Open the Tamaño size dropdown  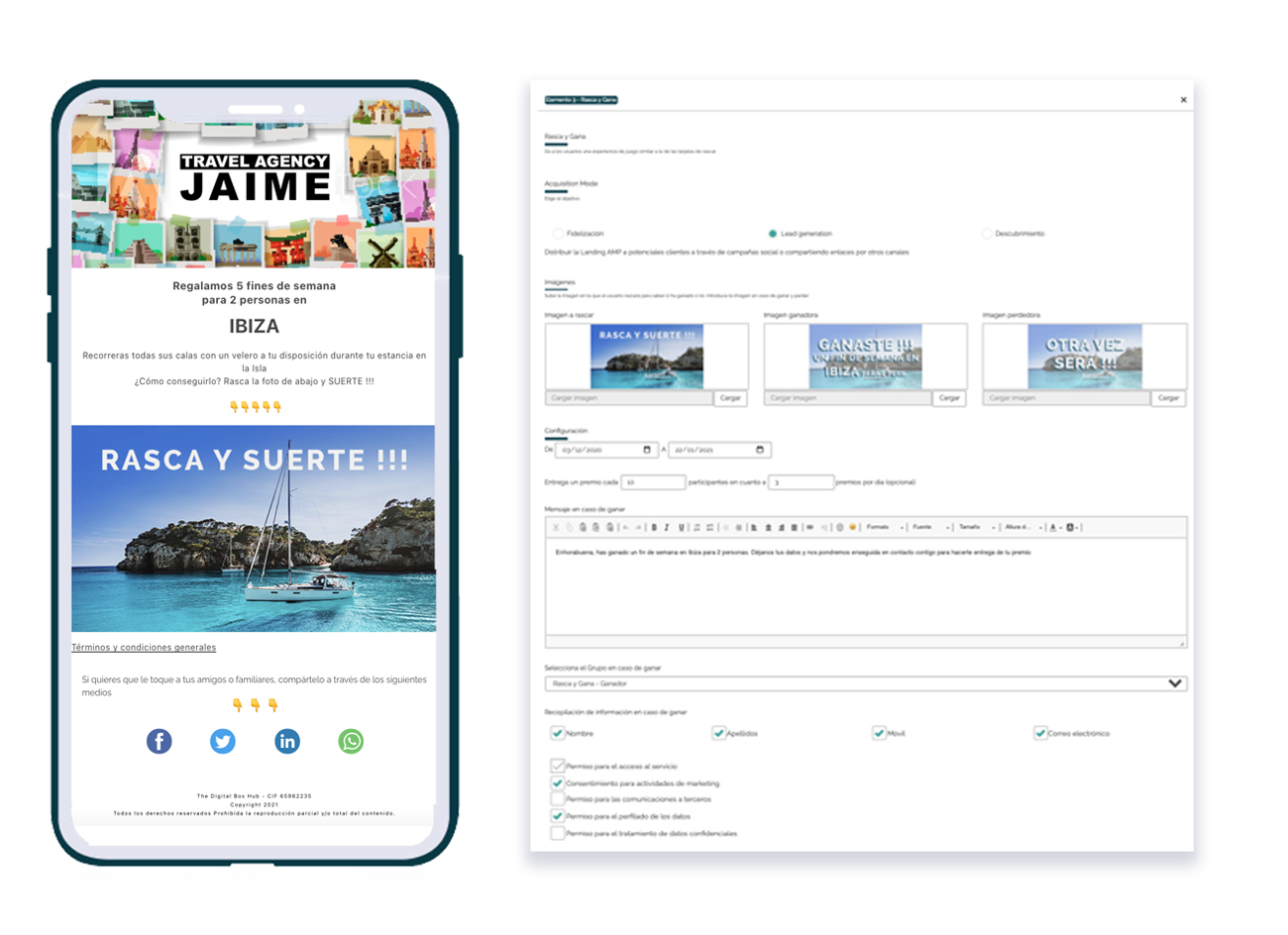click(x=976, y=527)
